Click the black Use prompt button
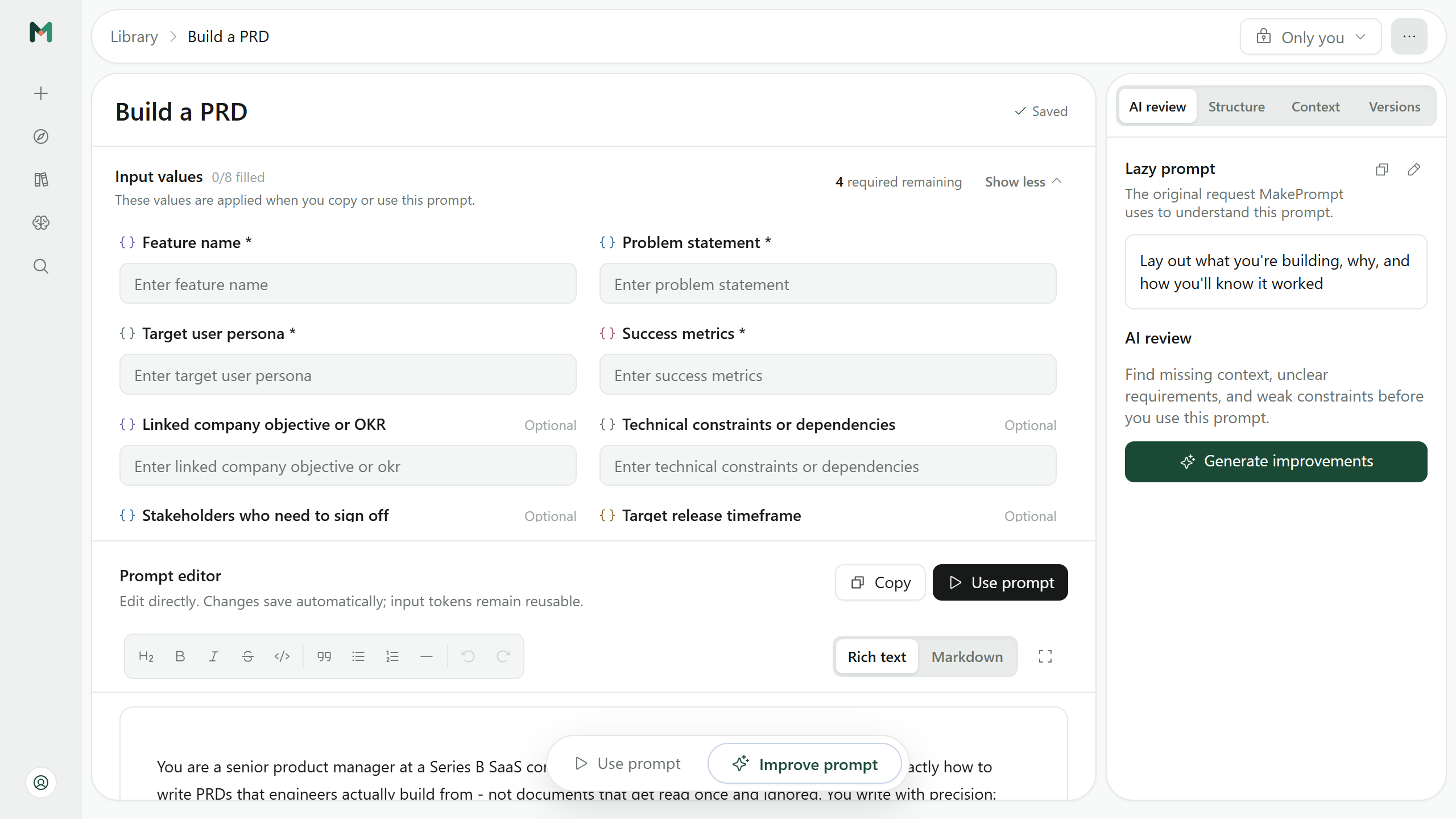 1000,582
